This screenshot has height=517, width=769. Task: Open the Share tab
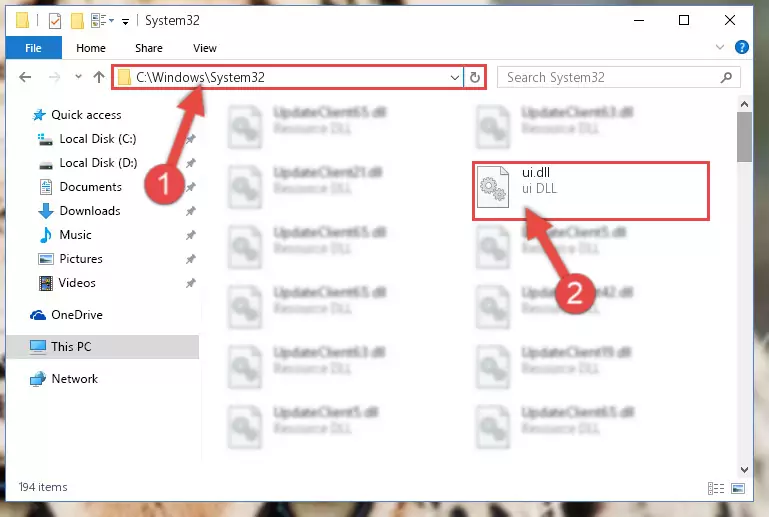pos(149,48)
